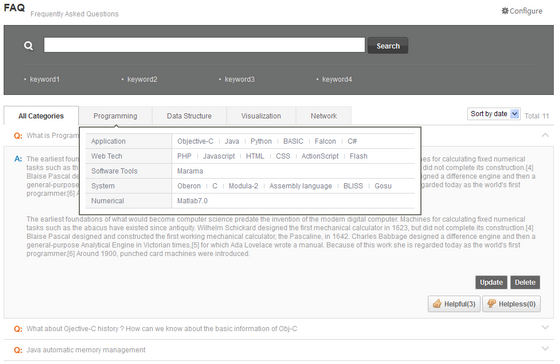Image resolution: width=560 pixels, height=364 pixels.
Task: Open the Sort by date dropdown
Action: [x=494, y=114]
